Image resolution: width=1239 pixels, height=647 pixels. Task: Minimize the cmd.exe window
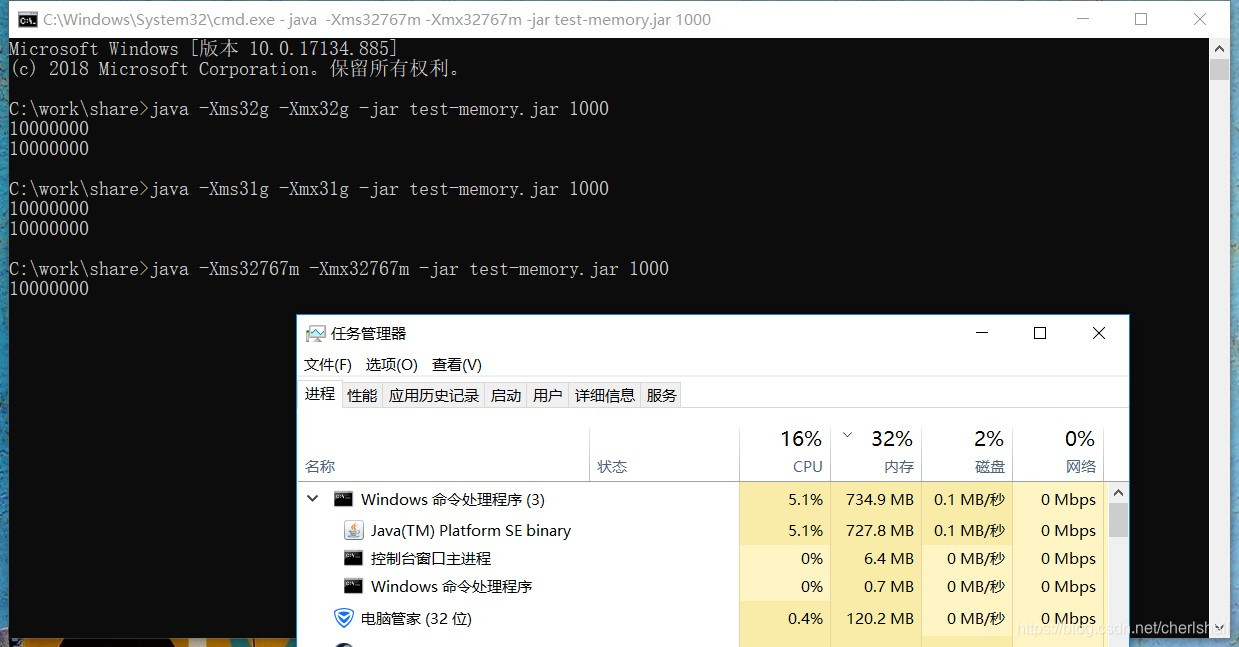[1082, 19]
